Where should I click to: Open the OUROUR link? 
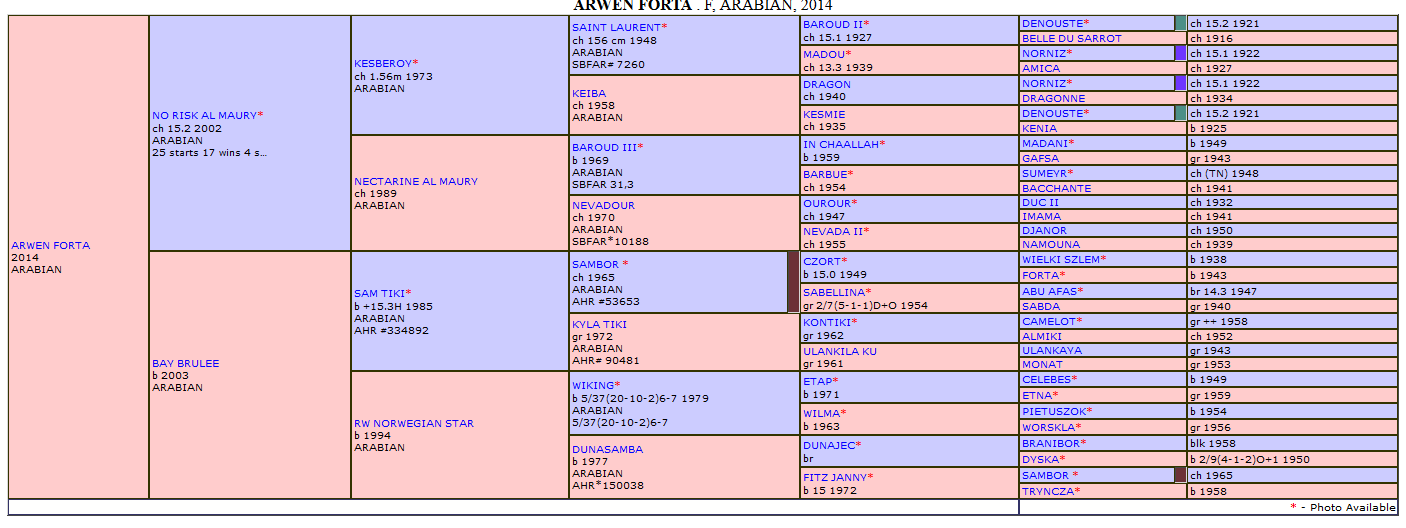tap(827, 204)
